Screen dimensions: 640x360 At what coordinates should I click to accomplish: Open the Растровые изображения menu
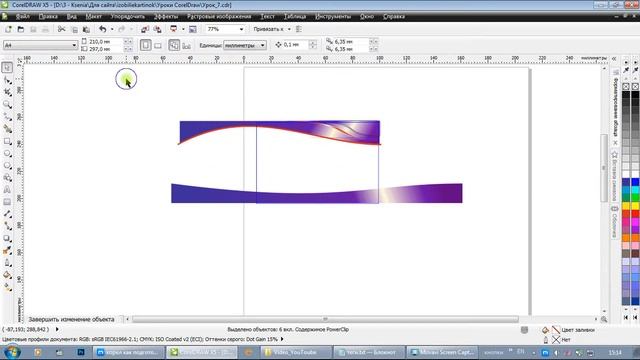pyautogui.click(x=219, y=16)
